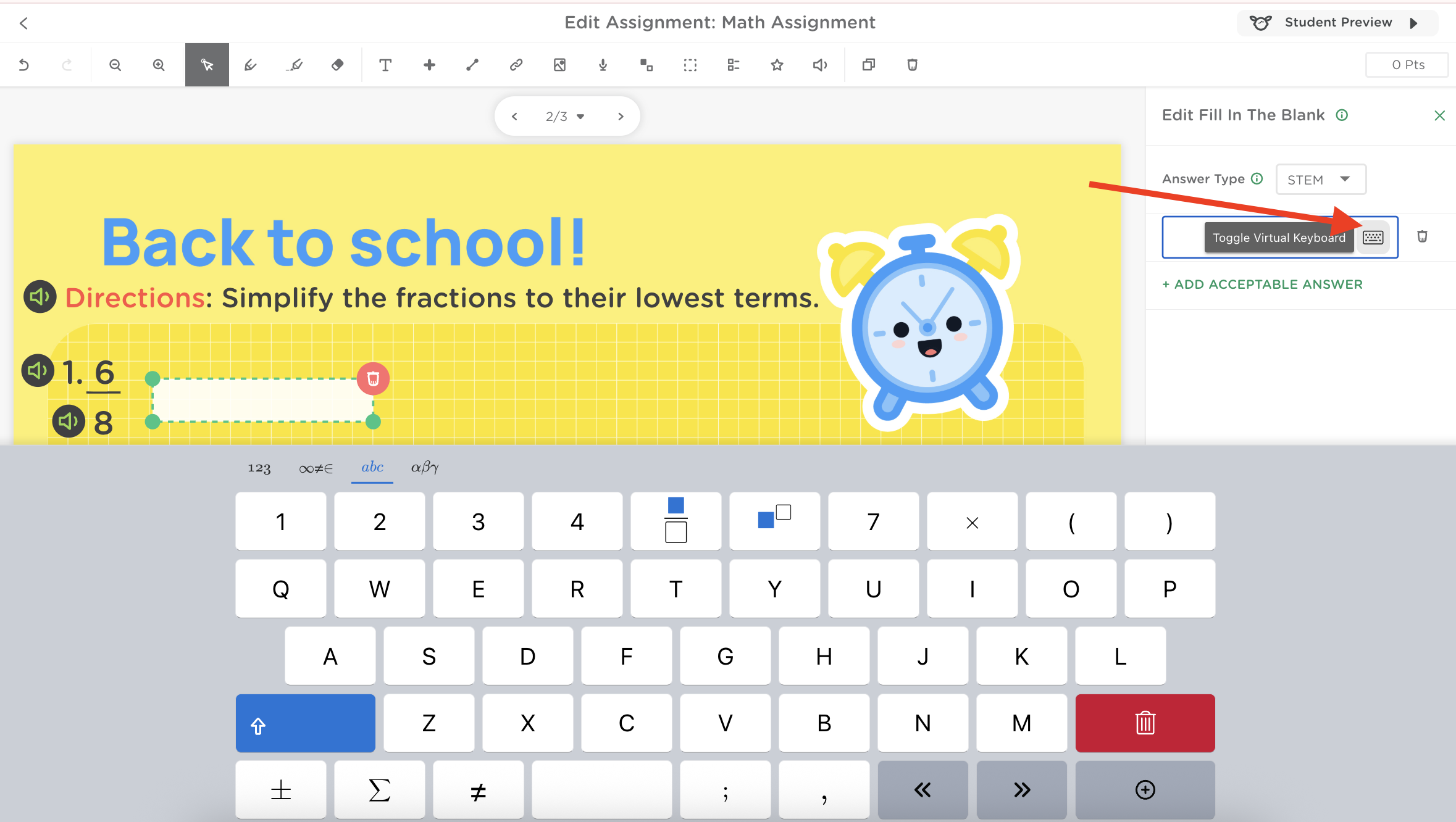Tap the not-equal ≠ key
The image size is (1456, 822).
pyautogui.click(x=479, y=790)
